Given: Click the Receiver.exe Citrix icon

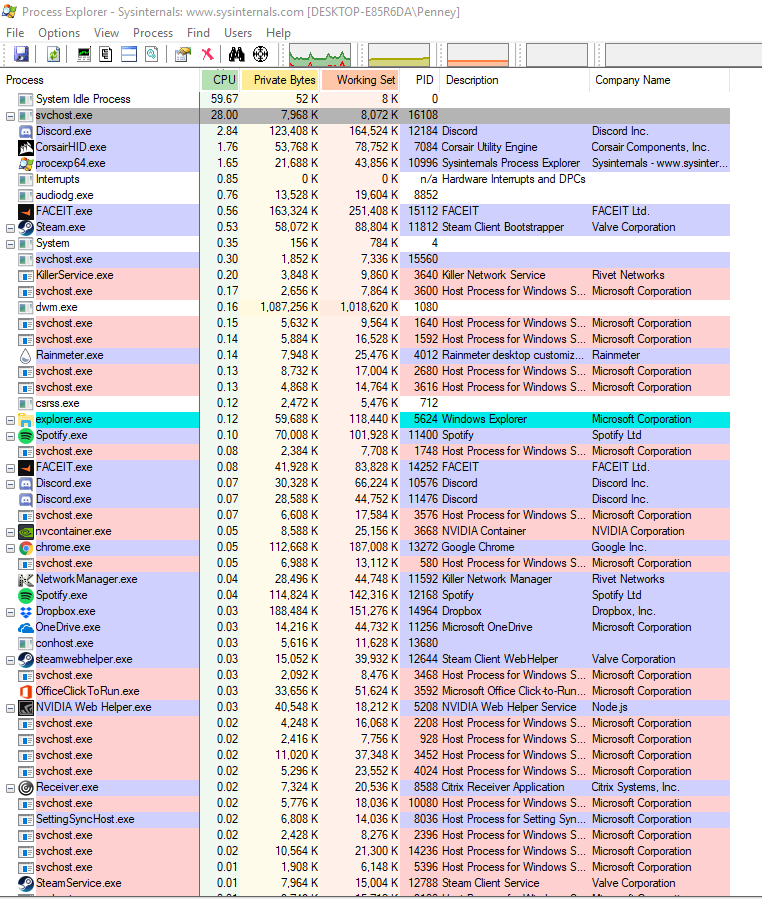Looking at the screenshot, I should point(26,788).
